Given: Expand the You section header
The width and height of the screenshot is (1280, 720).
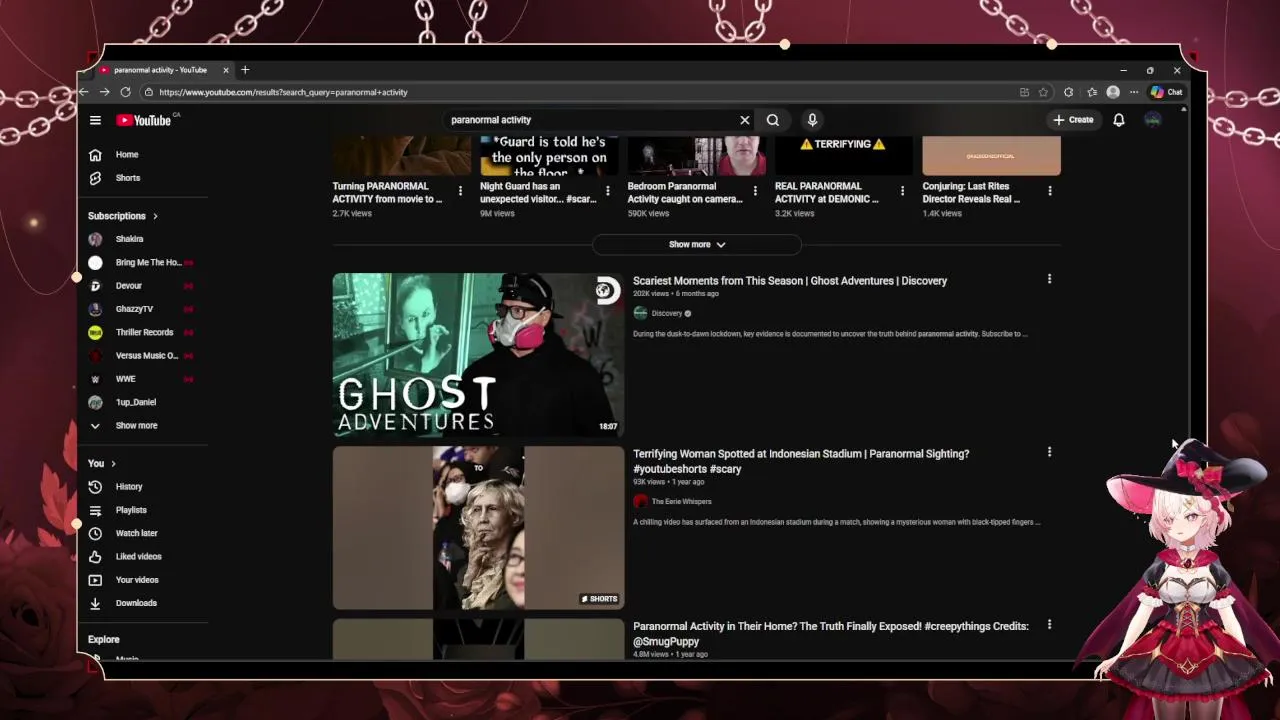Looking at the screenshot, I should (x=102, y=464).
